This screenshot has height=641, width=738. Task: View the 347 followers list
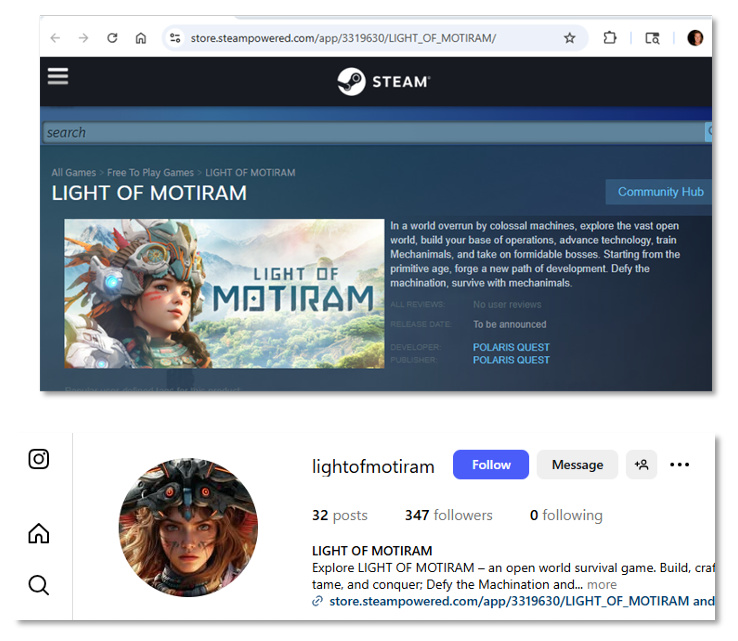point(449,515)
